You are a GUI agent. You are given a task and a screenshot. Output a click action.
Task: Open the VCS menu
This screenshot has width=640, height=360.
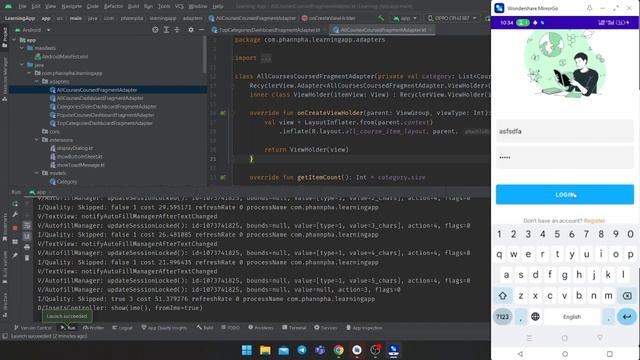click(x=179, y=6)
